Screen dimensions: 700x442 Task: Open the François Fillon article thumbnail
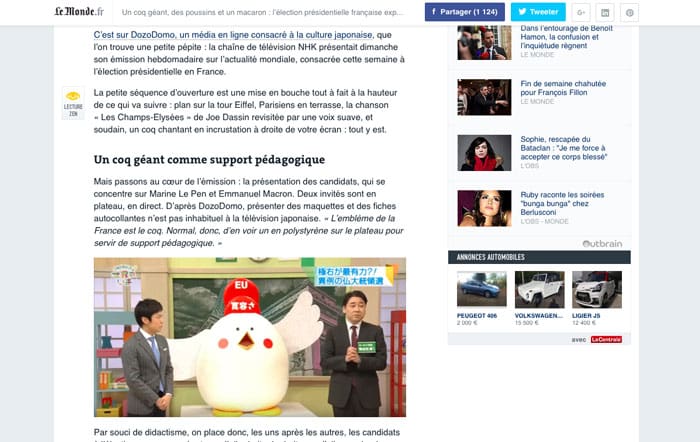(x=484, y=97)
